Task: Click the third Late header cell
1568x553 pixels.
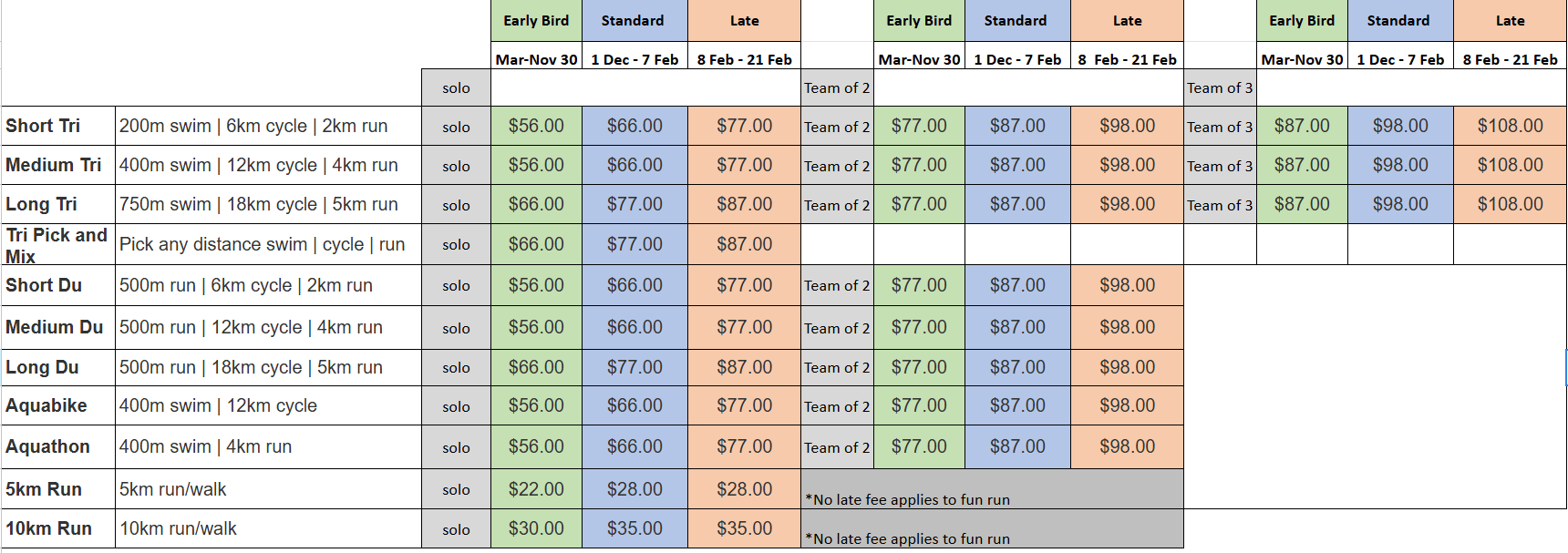Action: point(1510,21)
